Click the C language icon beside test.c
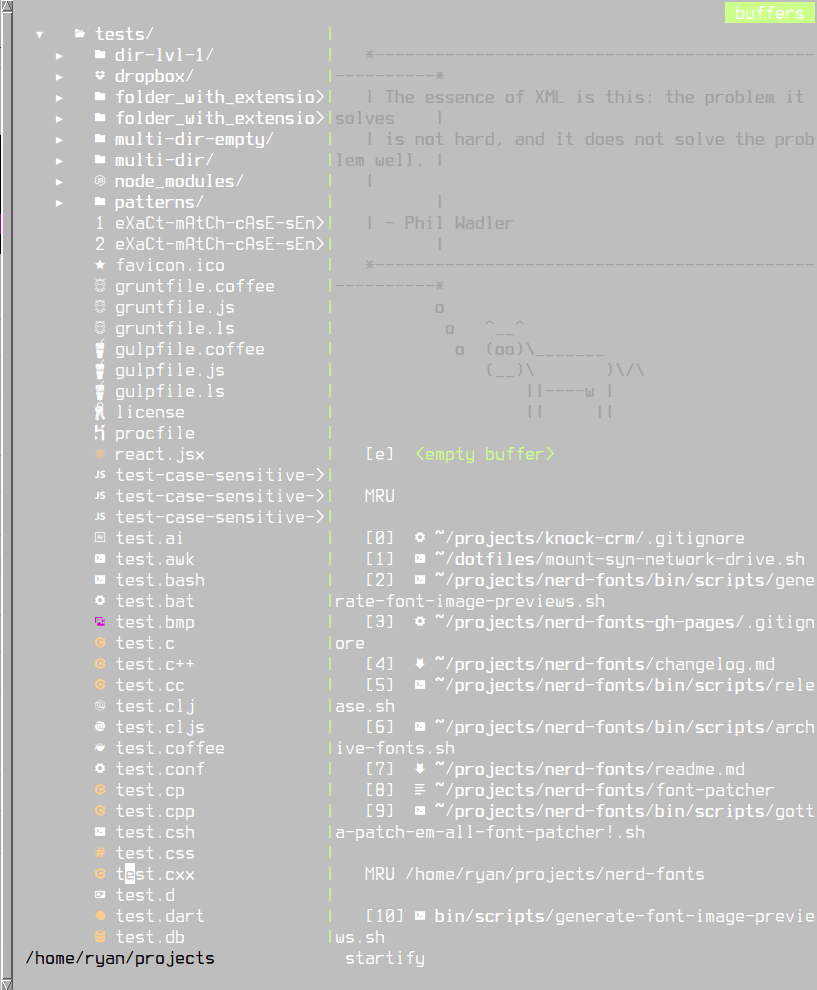The width and height of the screenshot is (817, 990). tap(100, 643)
